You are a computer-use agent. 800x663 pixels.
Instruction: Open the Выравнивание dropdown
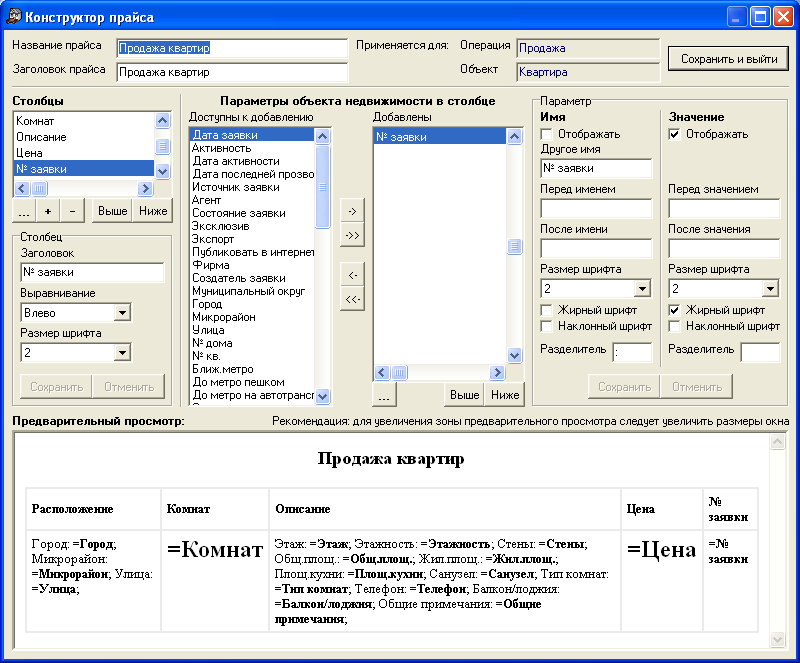coord(122,312)
